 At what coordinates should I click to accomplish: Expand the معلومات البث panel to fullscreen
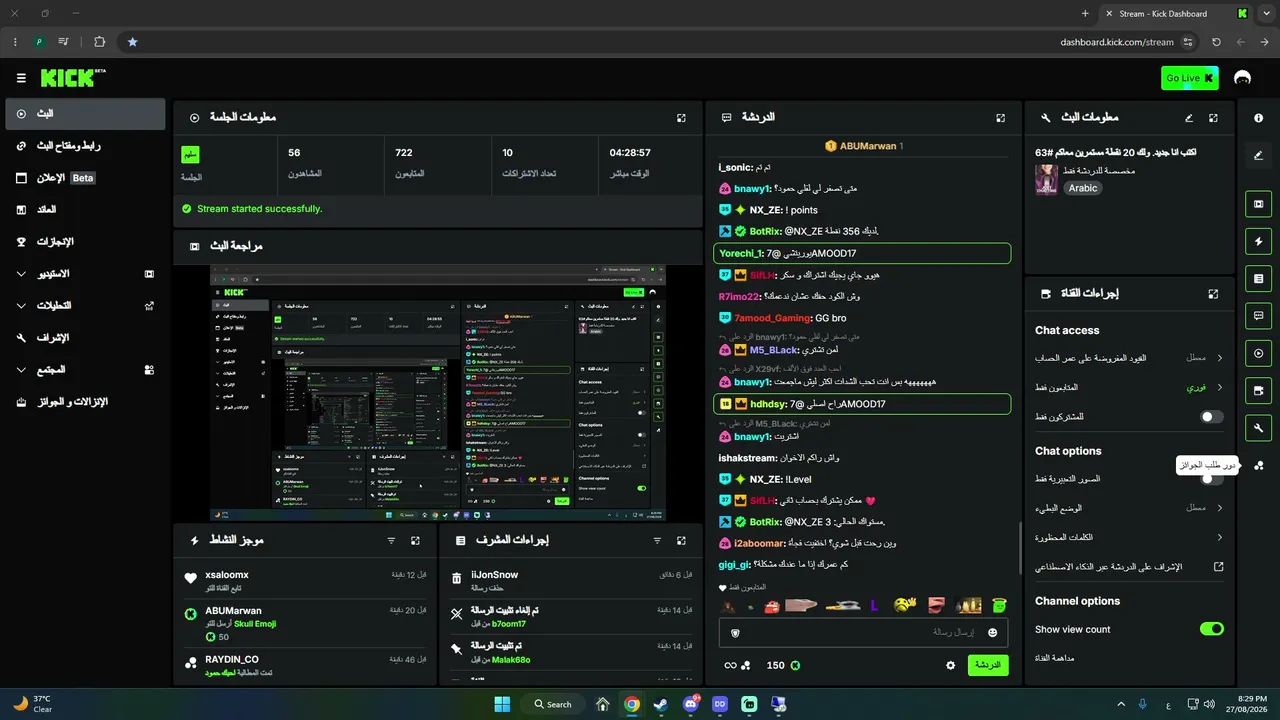[x=1213, y=118]
